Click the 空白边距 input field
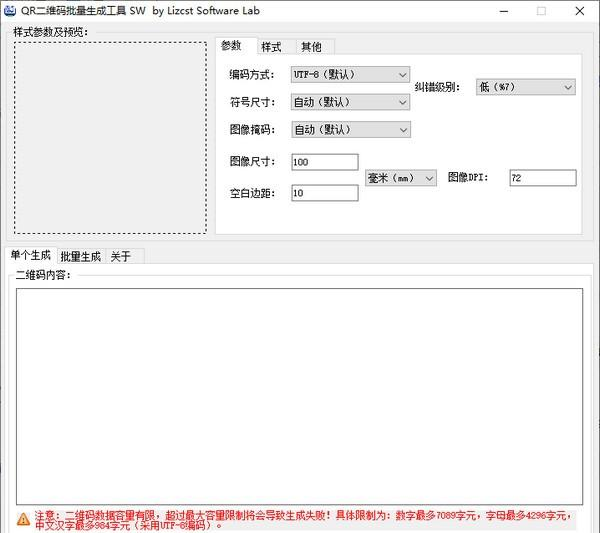The image size is (600, 533). [x=325, y=193]
